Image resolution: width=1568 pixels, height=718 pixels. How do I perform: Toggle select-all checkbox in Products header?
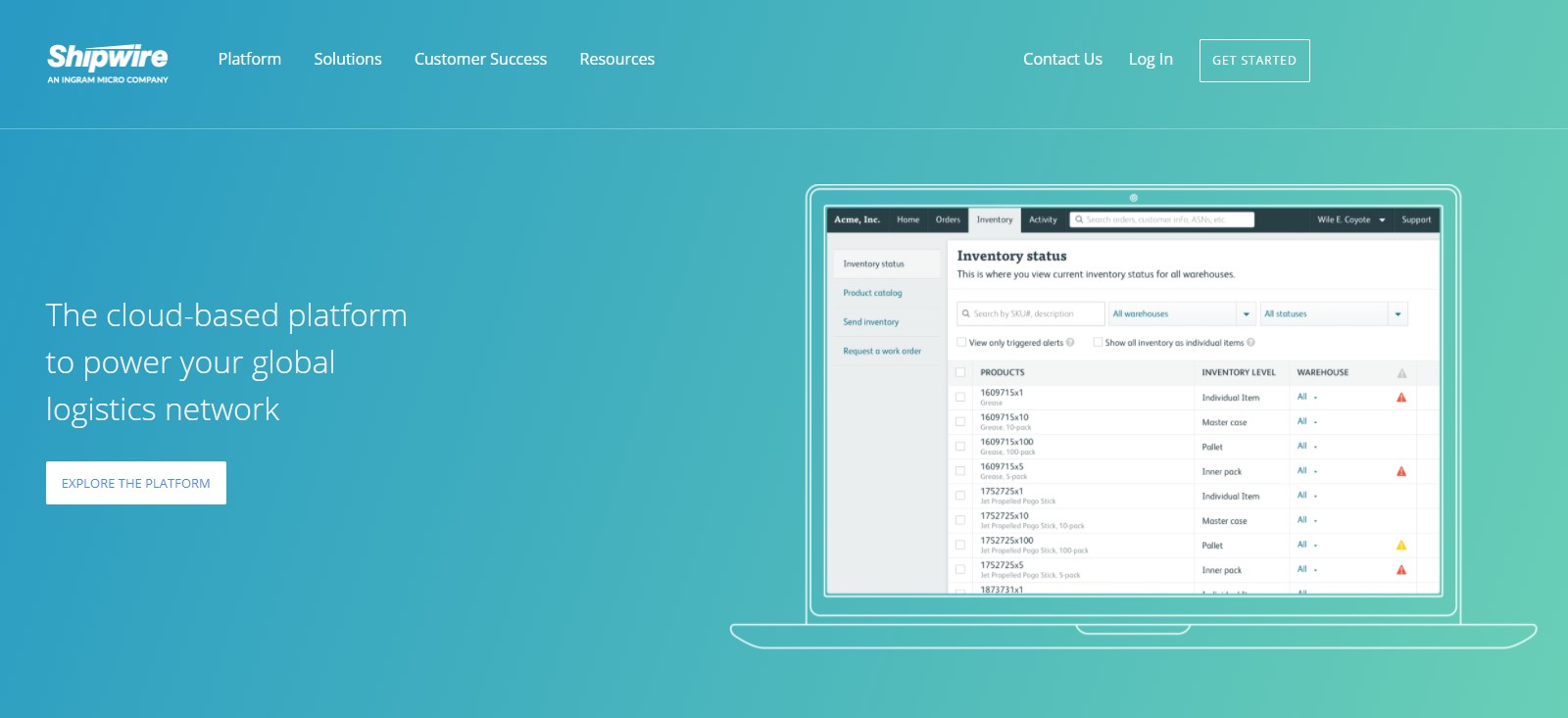[x=960, y=372]
